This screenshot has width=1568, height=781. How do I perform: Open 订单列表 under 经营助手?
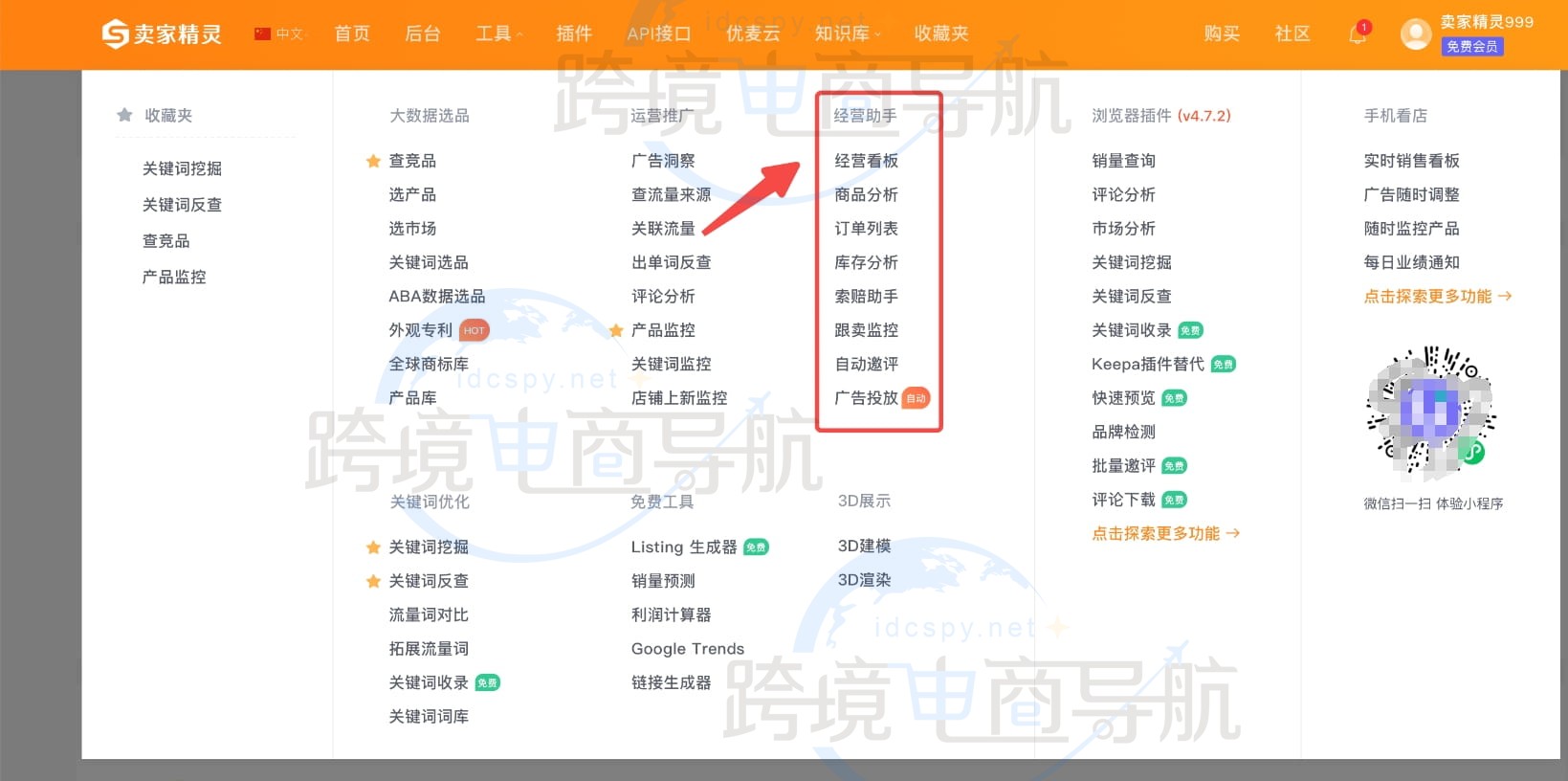[867, 229]
